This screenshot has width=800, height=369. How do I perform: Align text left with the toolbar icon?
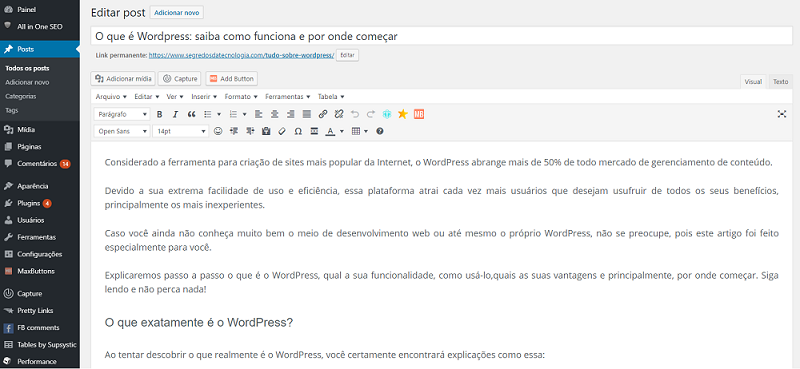point(259,114)
